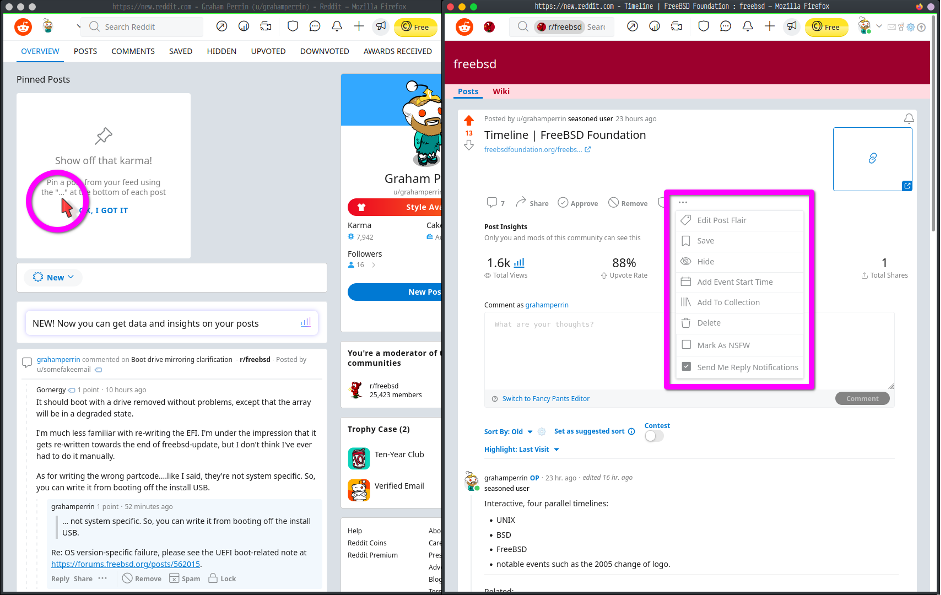The width and height of the screenshot is (941, 595).
Task: Click the Share arrow icon on the post
Action: pyautogui.click(x=520, y=203)
